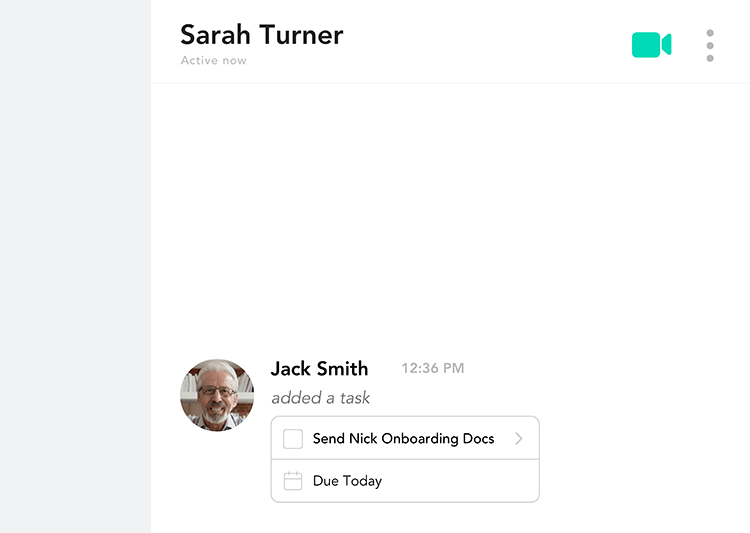
Task: Select the Sarah Turner conversation title
Action: click(262, 35)
